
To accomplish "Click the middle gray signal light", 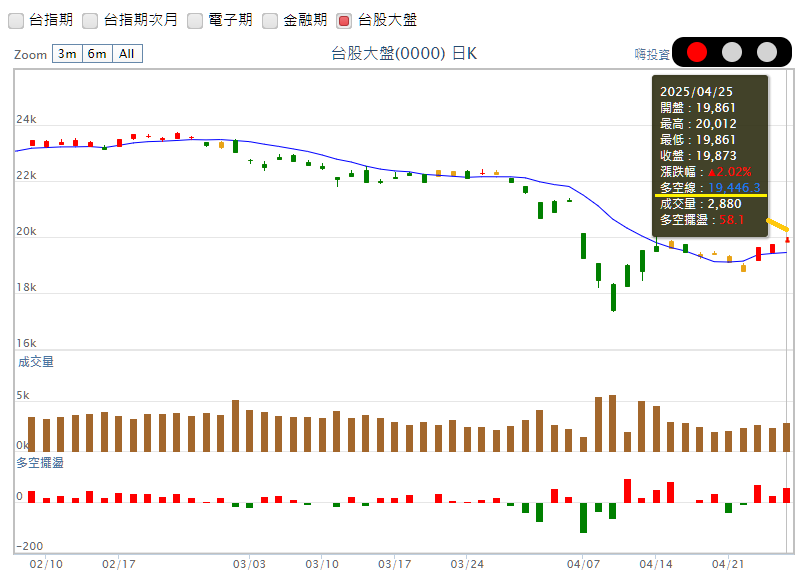I will [732, 52].
